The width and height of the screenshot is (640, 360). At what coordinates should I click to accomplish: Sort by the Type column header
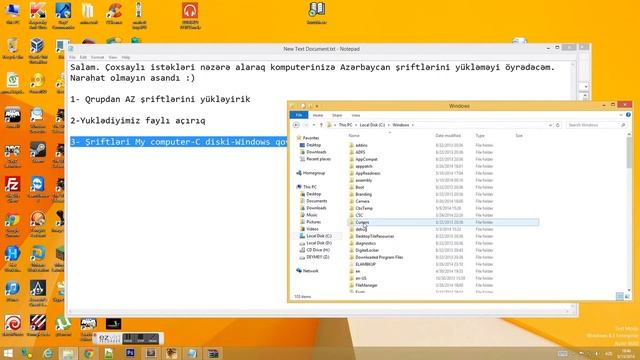click(480, 136)
